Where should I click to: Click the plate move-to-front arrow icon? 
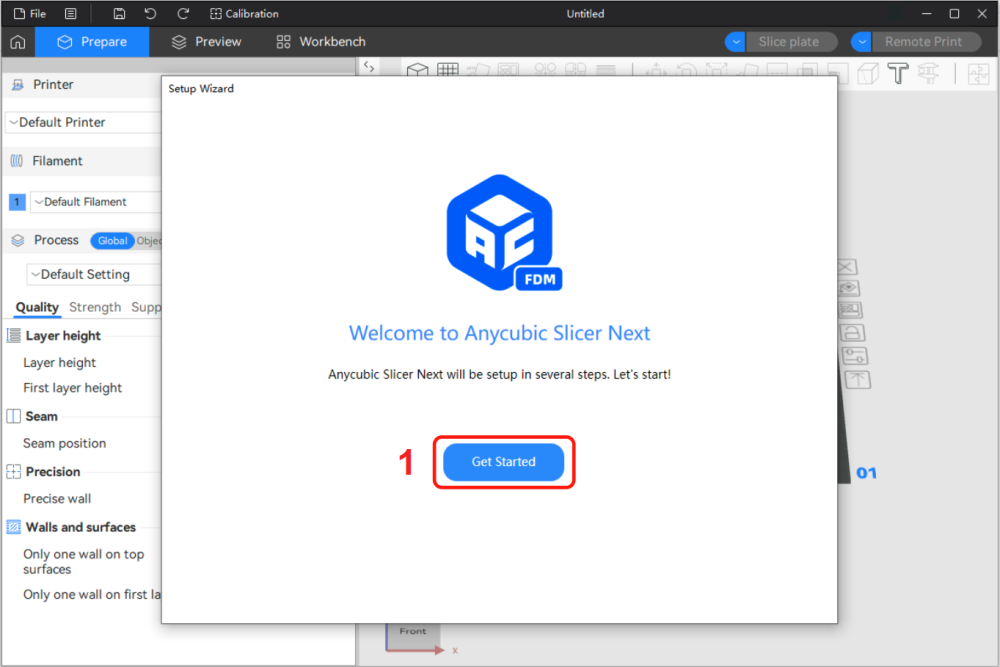tap(857, 380)
